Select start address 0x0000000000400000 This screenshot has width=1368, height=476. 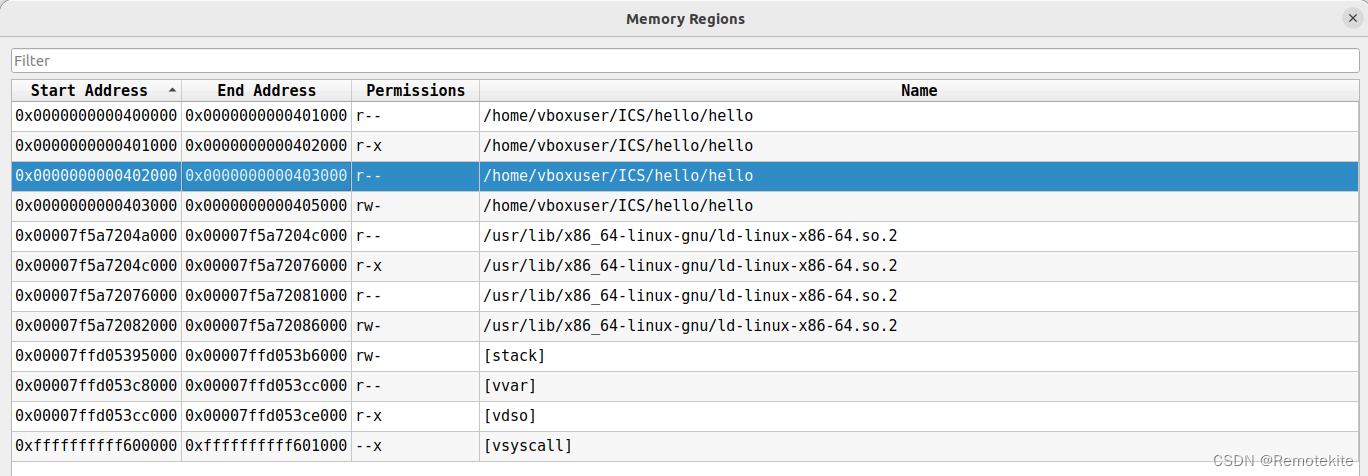pyautogui.click(x=96, y=116)
